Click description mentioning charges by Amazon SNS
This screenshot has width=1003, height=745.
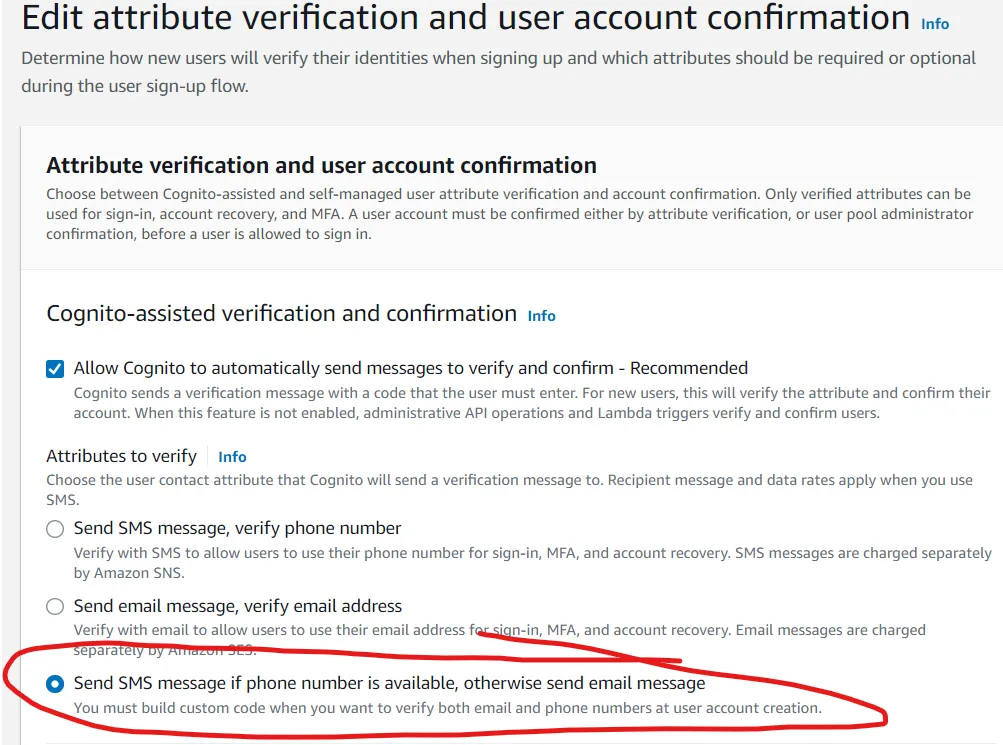tap(532, 563)
